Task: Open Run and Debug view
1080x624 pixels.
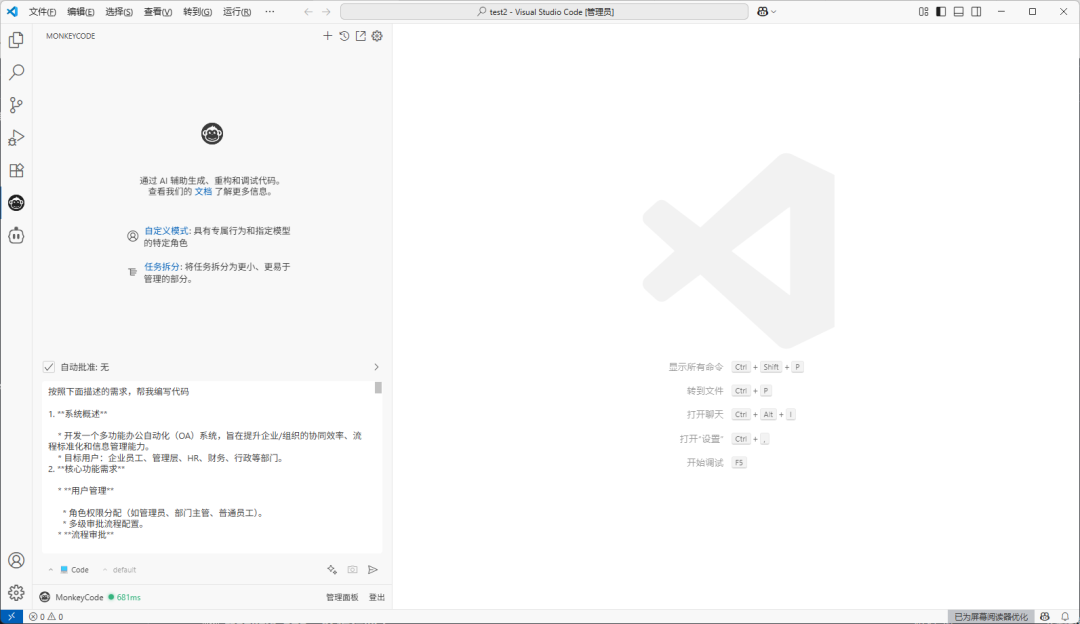Action: 17,138
